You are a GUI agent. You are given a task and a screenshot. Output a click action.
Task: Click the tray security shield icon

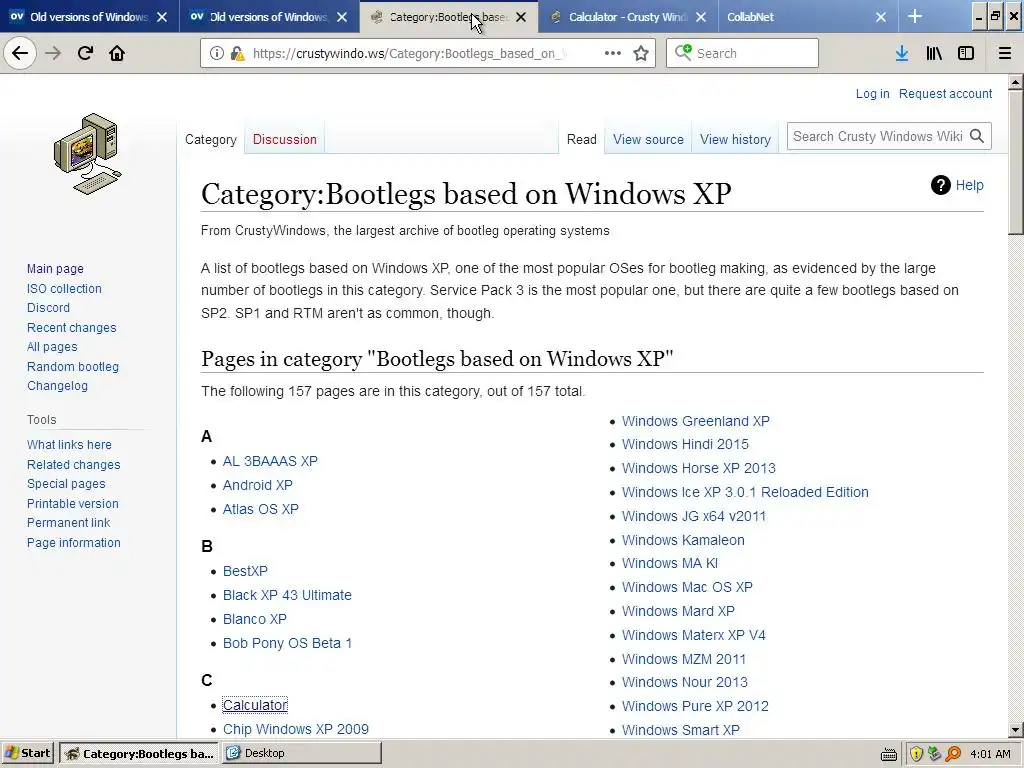(916, 754)
